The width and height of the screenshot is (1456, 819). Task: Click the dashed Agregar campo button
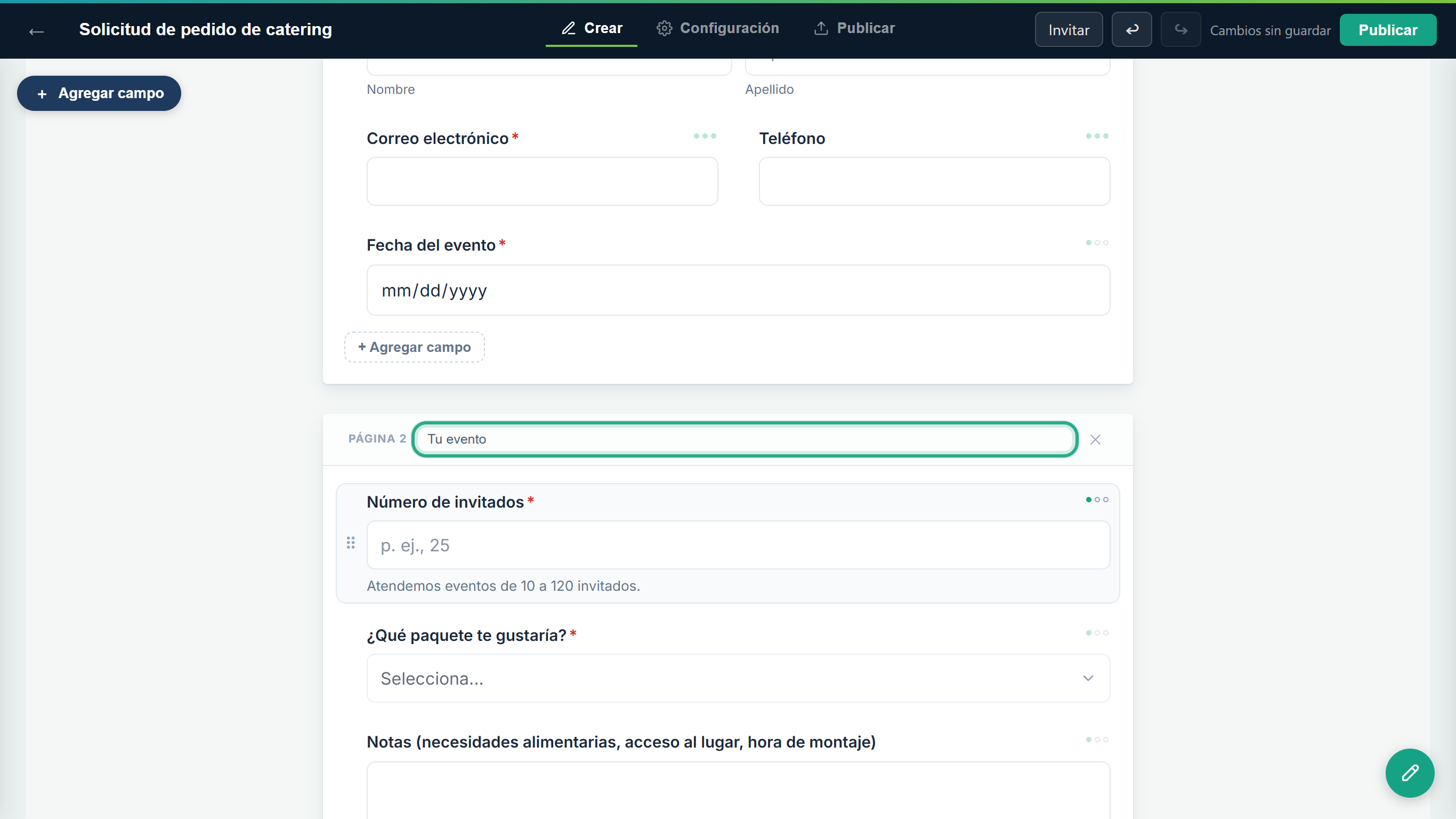click(414, 347)
